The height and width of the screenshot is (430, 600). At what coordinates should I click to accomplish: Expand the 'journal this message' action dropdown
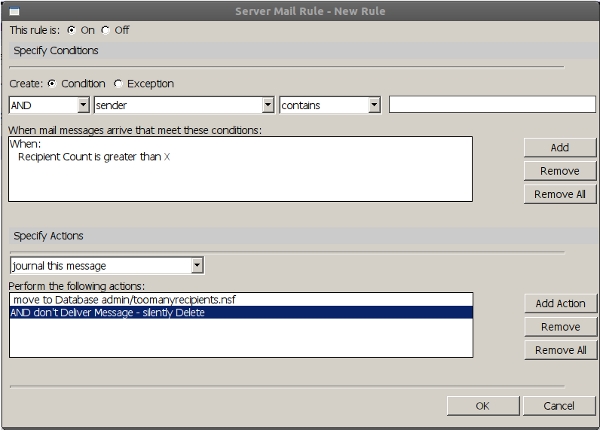[197, 265]
